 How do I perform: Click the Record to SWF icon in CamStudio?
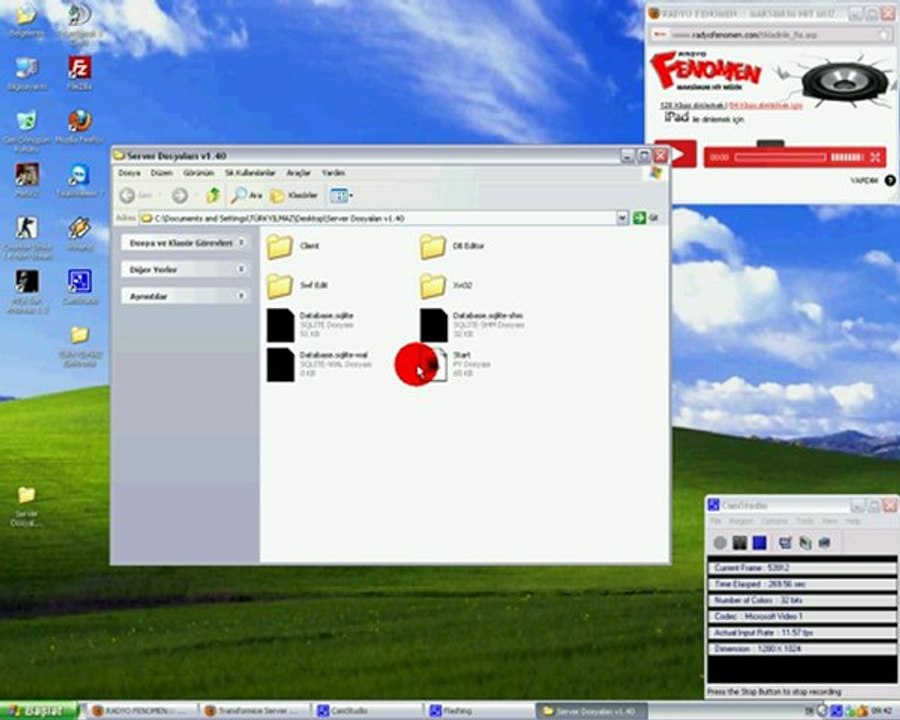click(x=805, y=543)
